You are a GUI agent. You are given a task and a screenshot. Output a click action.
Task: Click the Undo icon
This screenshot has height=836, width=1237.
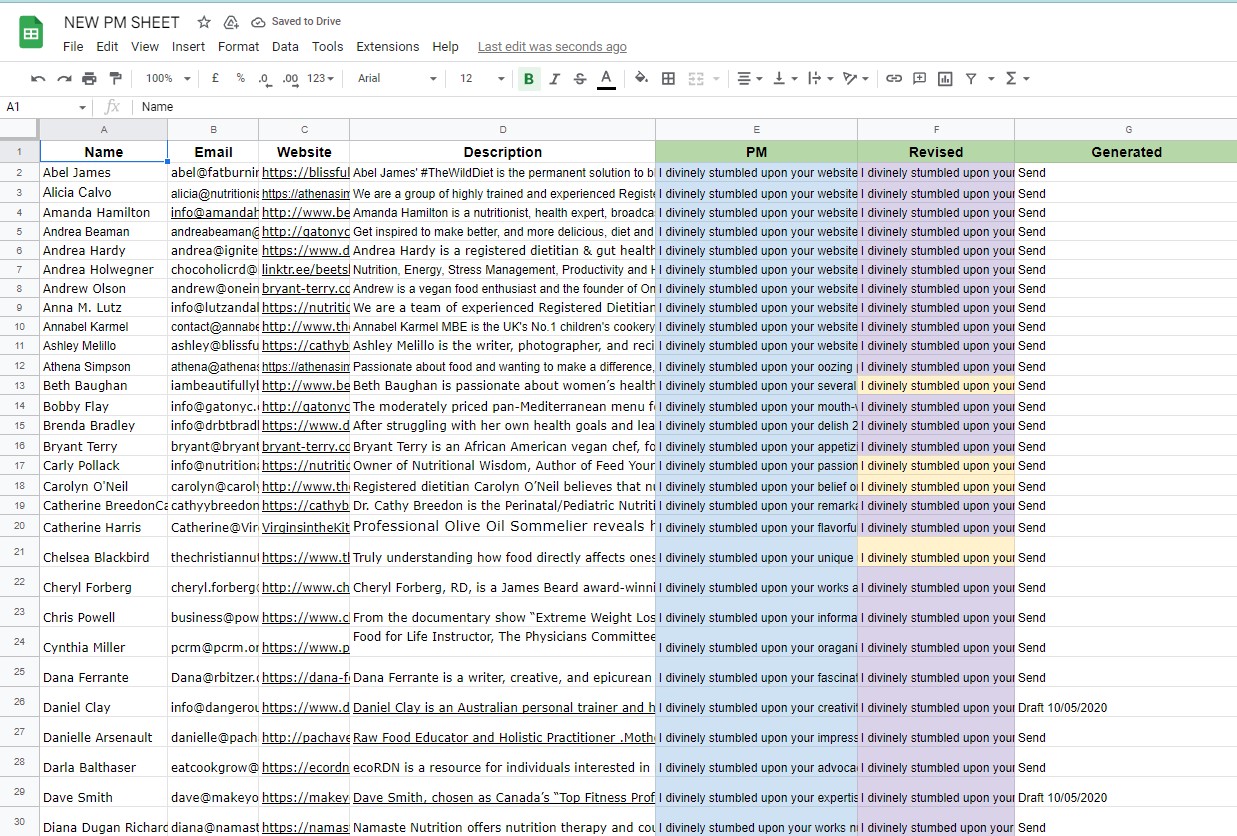(38, 78)
